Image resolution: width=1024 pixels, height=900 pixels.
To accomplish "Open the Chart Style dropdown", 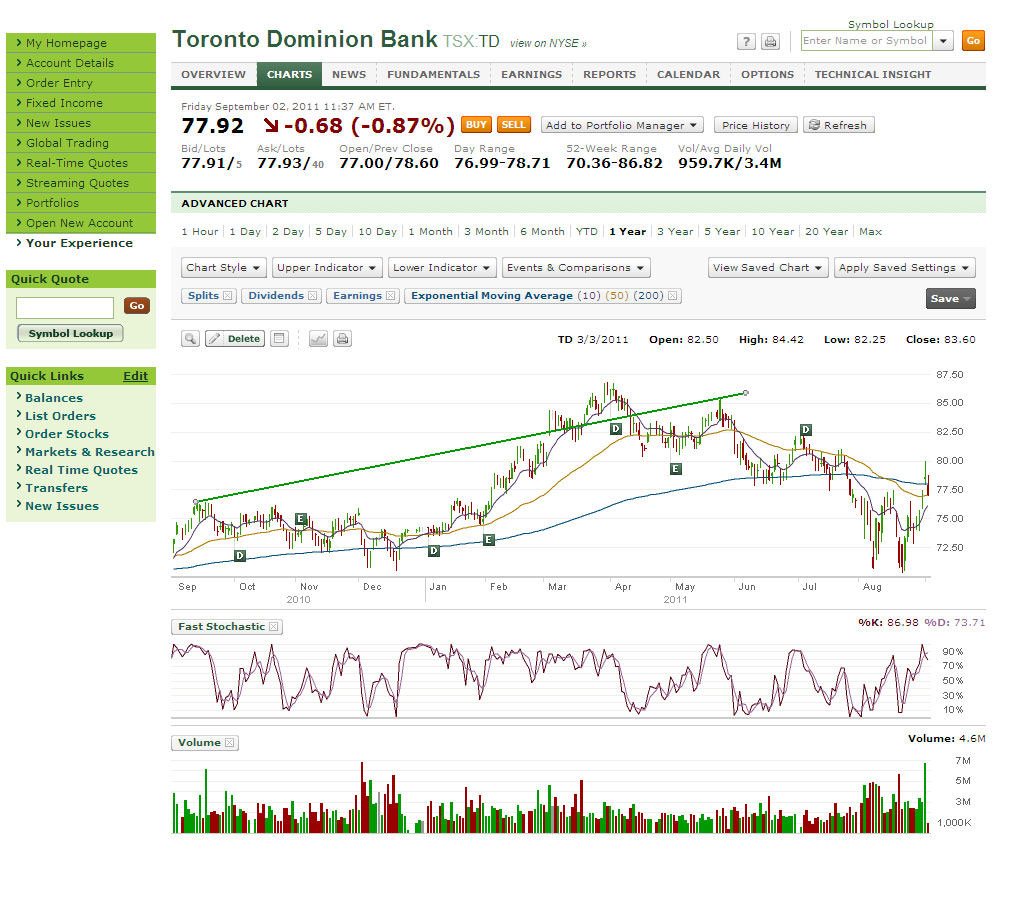I will click(x=223, y=268).
